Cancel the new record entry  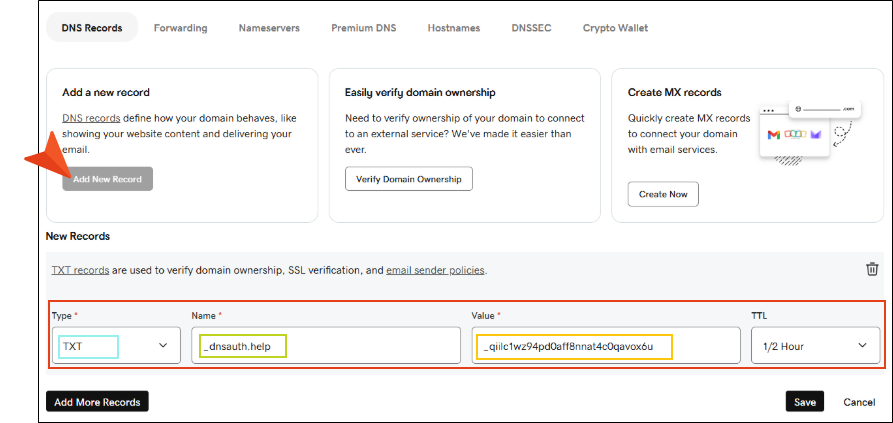pyautogui.click(x=859, y=401)
